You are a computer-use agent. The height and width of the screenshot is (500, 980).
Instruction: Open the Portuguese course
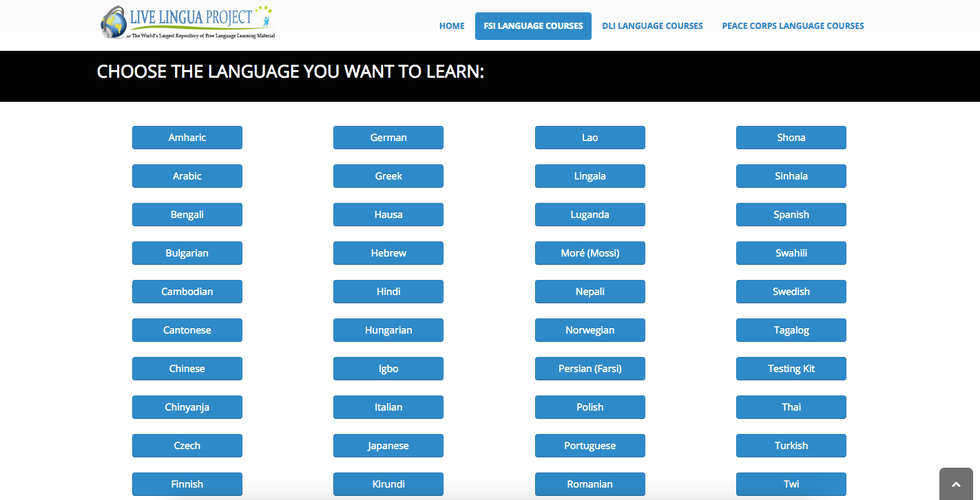tap(590, 446)
